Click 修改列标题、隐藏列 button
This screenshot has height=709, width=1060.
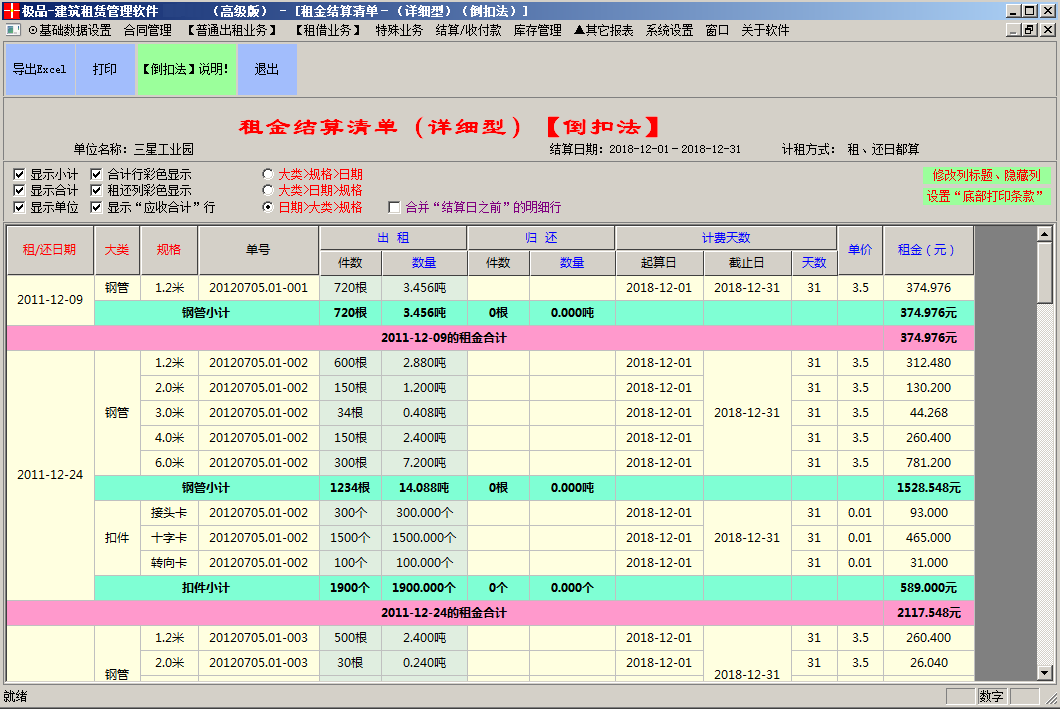point(986,176)
